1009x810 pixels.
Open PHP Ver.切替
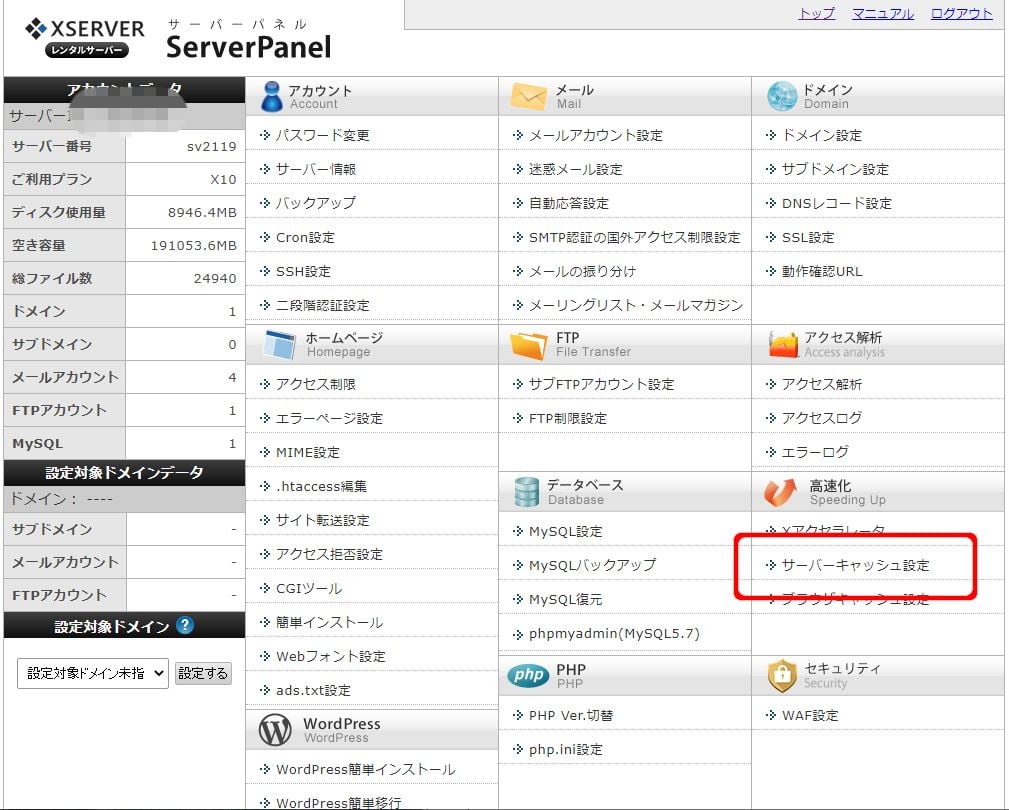tap(571, 715)
